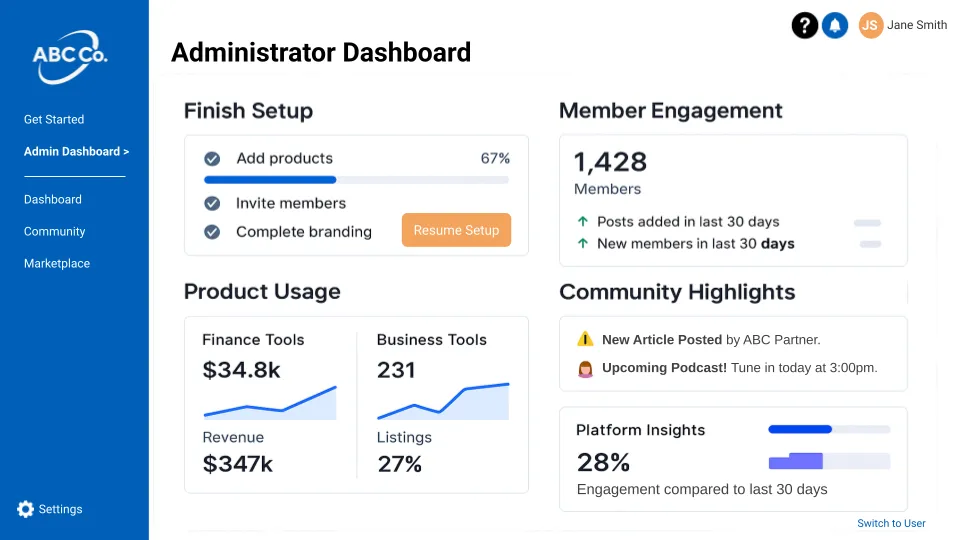Click the podcast host avatar icon
Viewport: 960px width, 540px height.
tap(586, 368)
